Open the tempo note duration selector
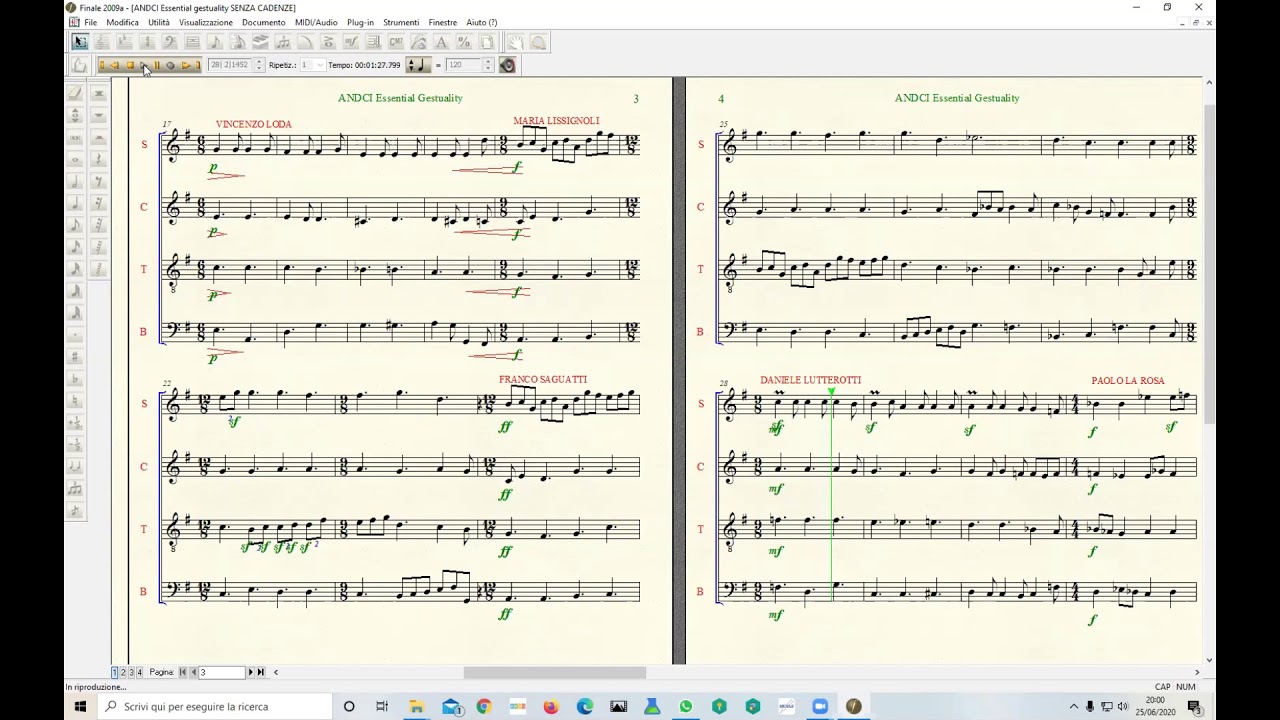1280x720 pixels. pyautogui.click(x=418, y=65)
